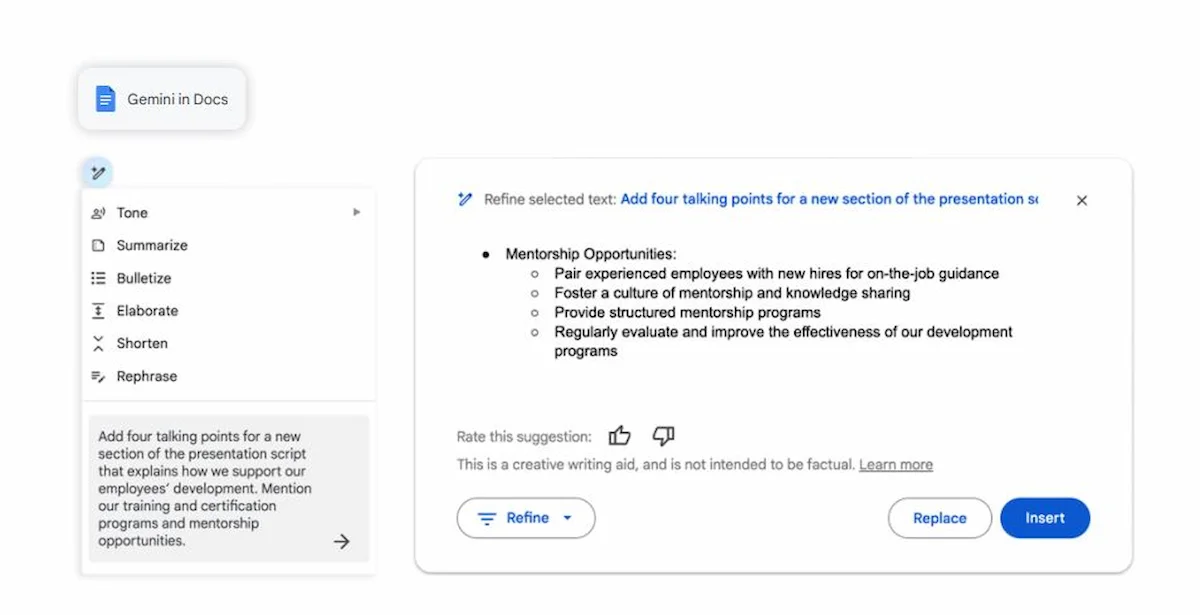Click the Google Docs file icon
Screen dimensions: 1200x615
(x=105, y=99)
